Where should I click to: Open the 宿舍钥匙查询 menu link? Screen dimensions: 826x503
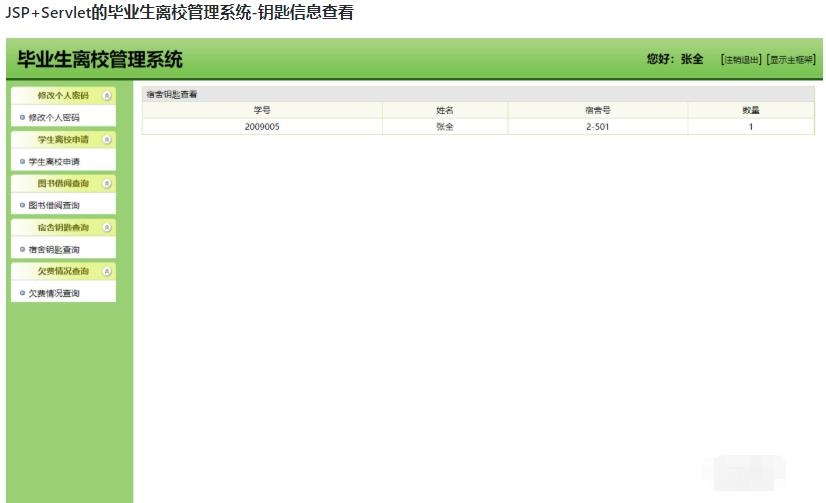54,250
